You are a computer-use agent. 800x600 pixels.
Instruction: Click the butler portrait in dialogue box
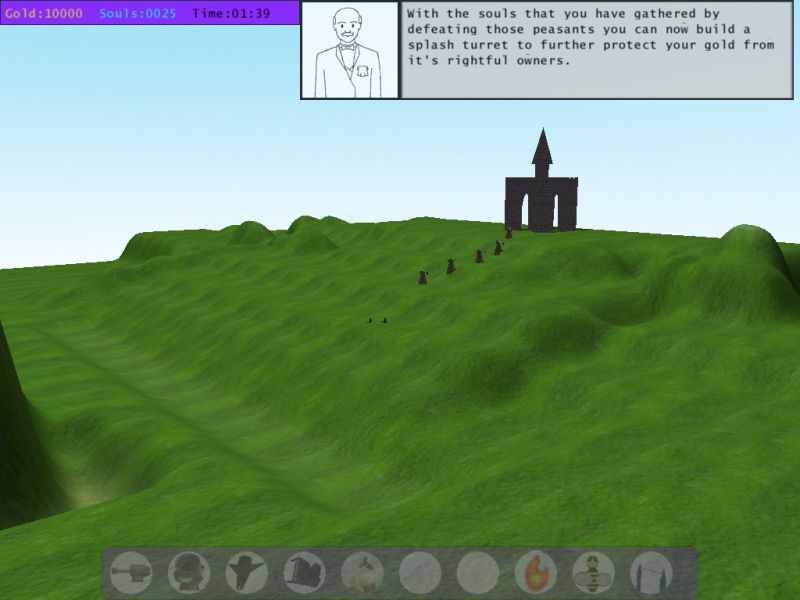(349, 50)
